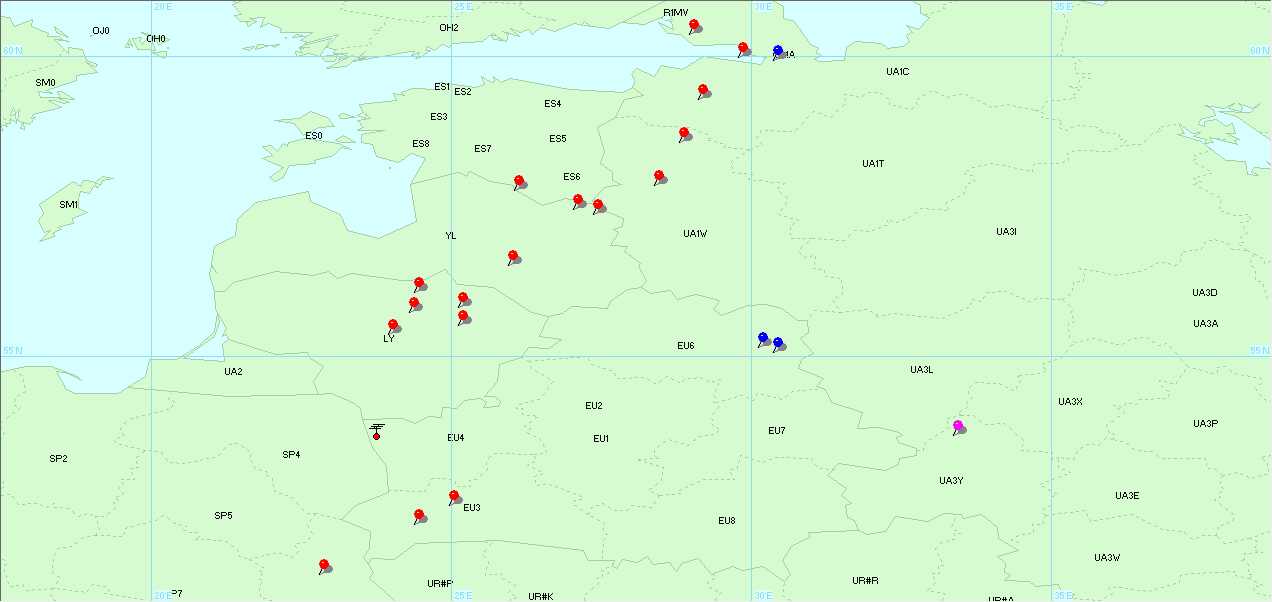Select the YL prefix label in Latvia
Screen dimensions: 1272x602
[450, 236]
